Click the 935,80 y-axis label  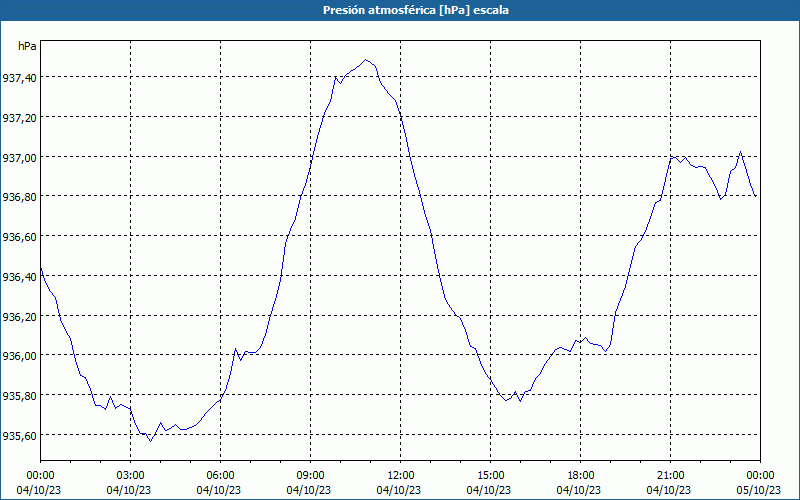point(19,395)
